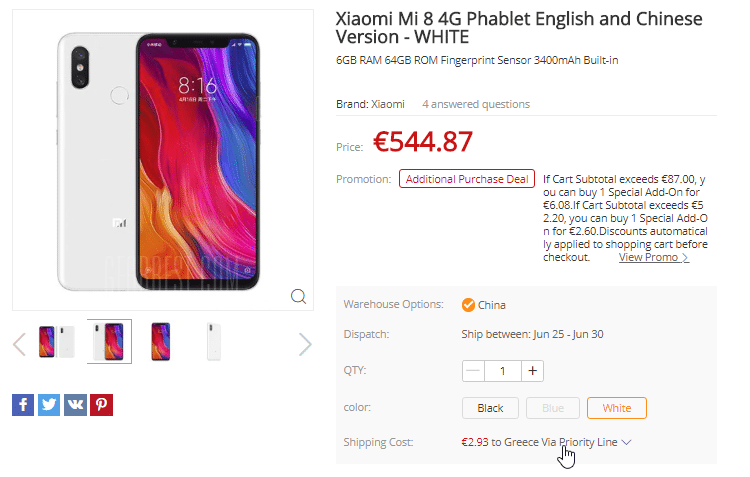The image size is (750, 477).
Task: Expand shipping method dropdown chevron
Action: [626, 443]
